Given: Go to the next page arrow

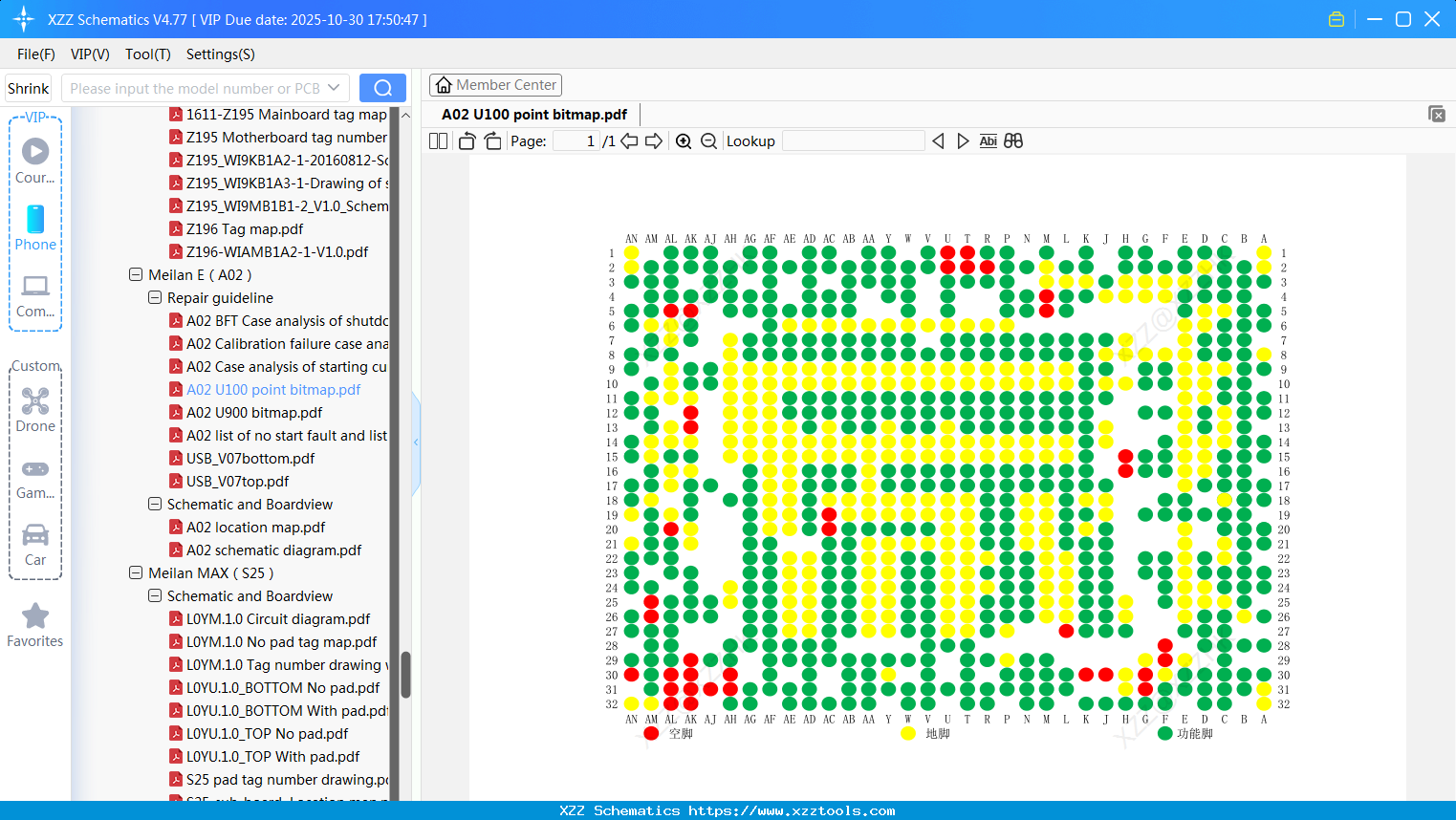Looking at the screenshot, I should pyautogui.click(x=654, y=141).
